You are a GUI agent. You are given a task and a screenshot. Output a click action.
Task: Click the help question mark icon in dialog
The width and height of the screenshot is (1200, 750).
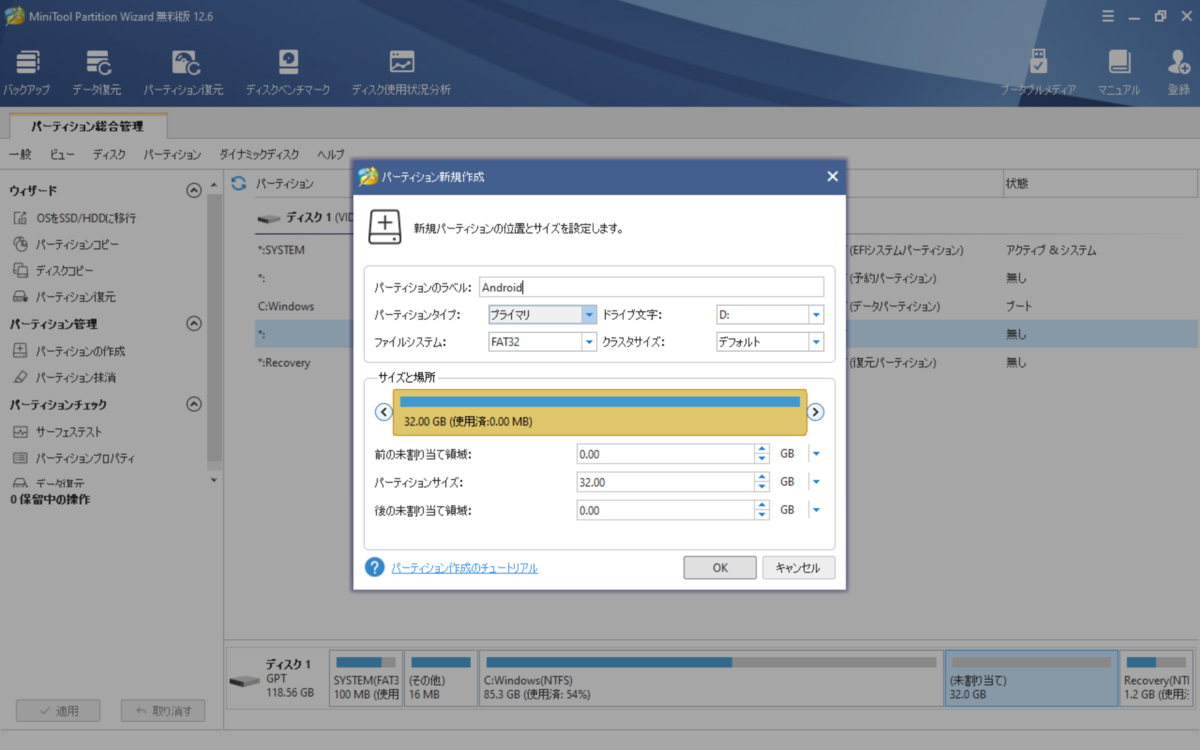(x=375, y=567)
